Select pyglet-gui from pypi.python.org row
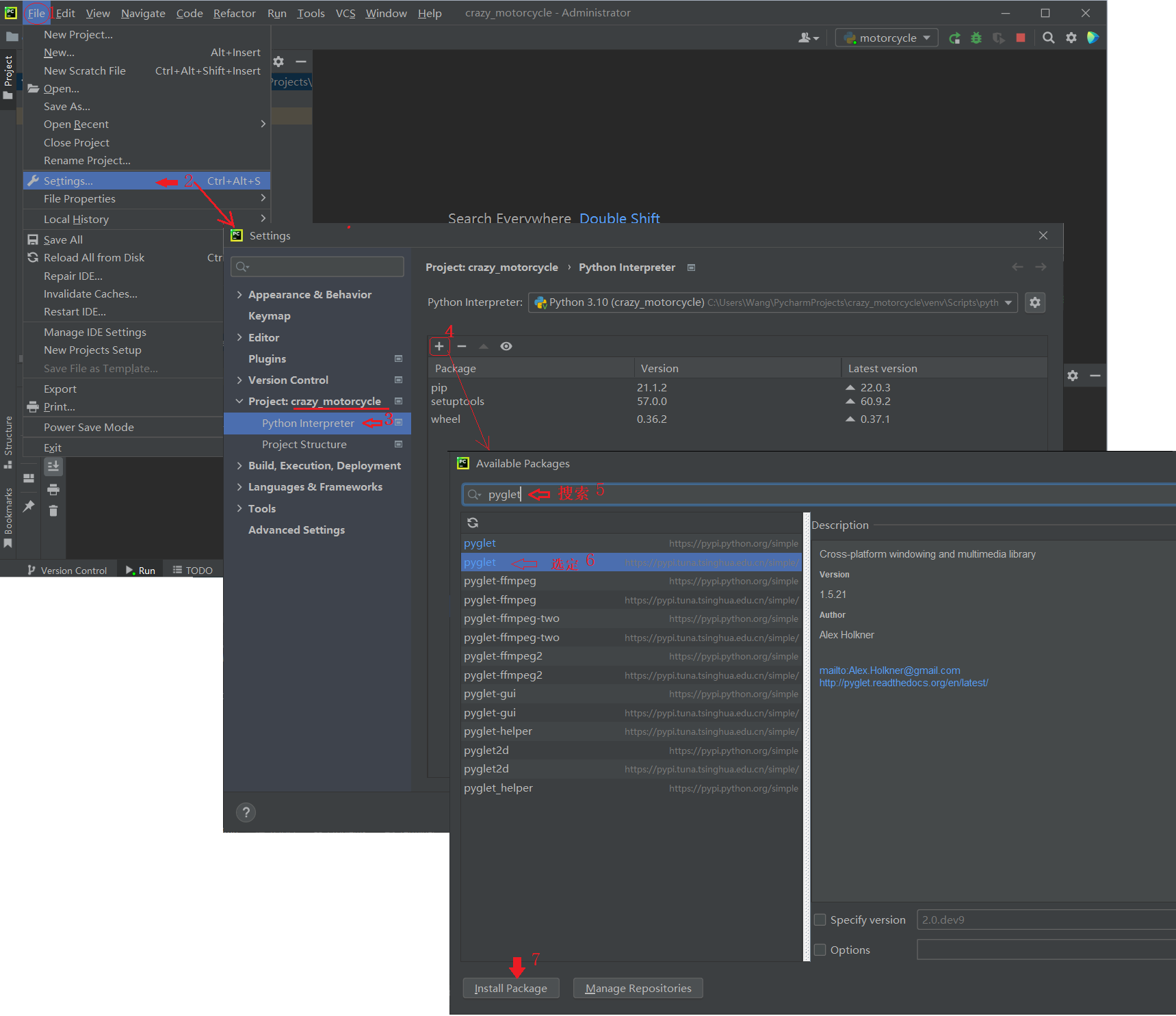This screenshot has height=1016, width=1176. click(x=631, y=694)
